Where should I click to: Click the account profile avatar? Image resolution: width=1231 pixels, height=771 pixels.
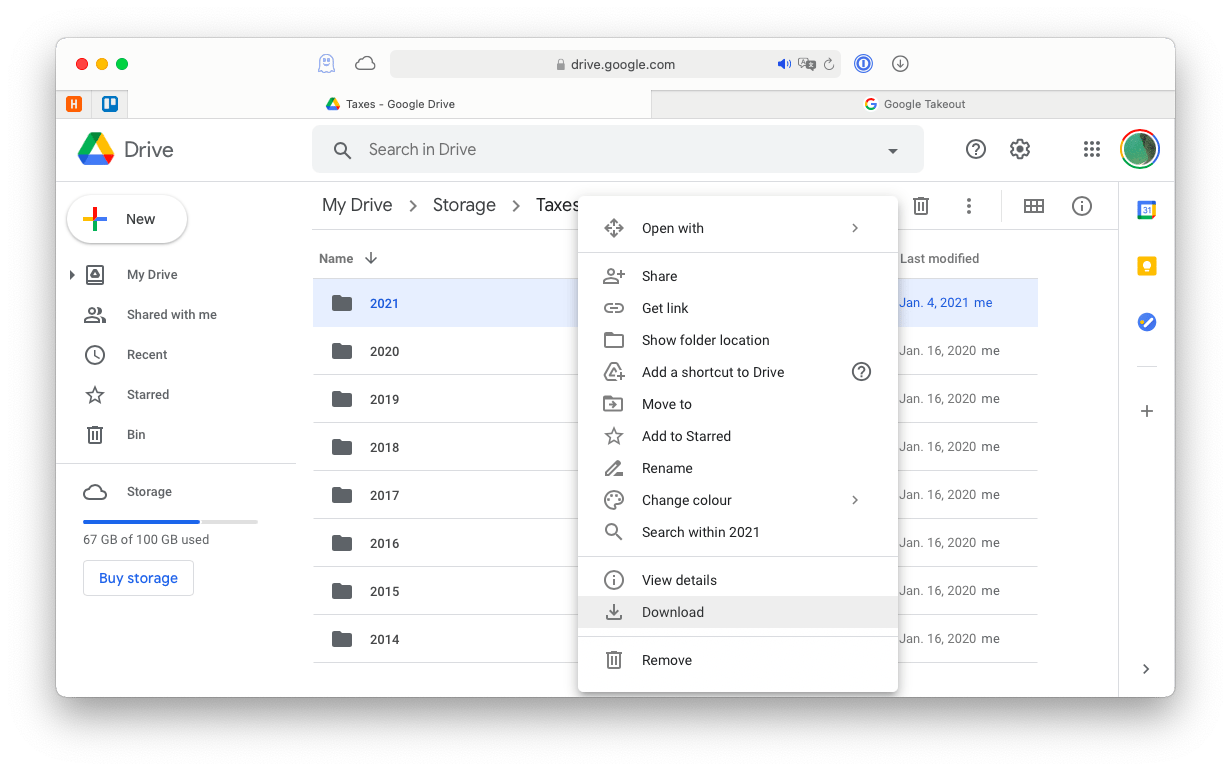[x=1140, y=149]
